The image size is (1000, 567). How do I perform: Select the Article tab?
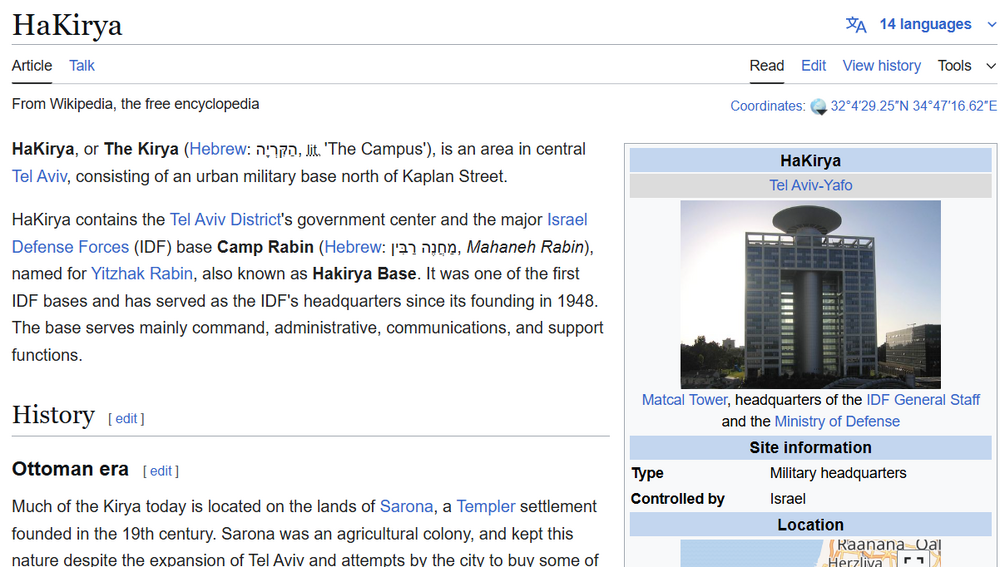[x=32, y=66]
